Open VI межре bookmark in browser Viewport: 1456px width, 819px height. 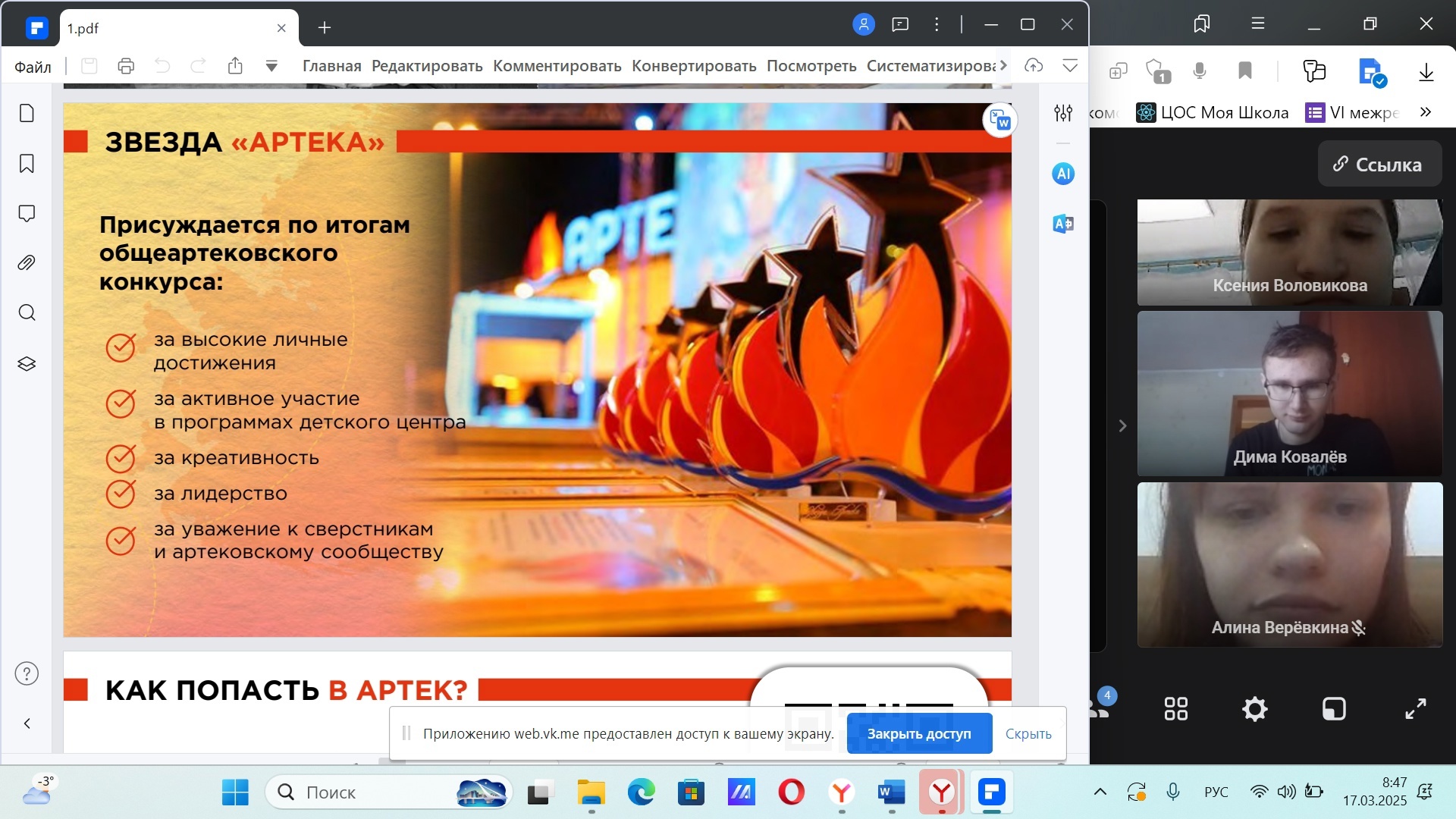[x=1352, y=113]
